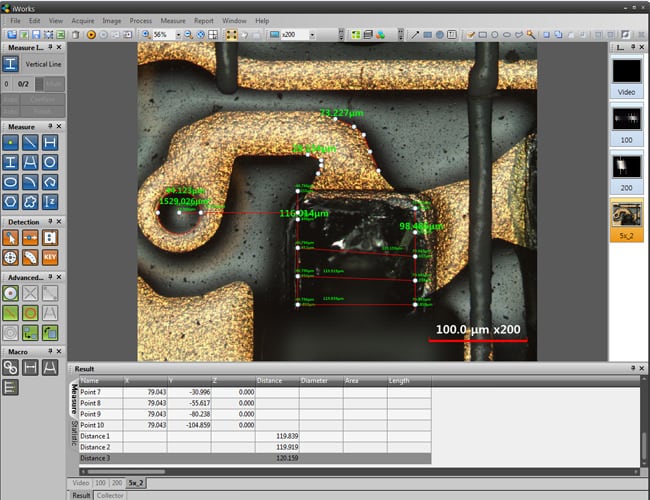Select the ellipse tool in Measure panel
This screenshot has width=650, height=500.
click(11, 181)
